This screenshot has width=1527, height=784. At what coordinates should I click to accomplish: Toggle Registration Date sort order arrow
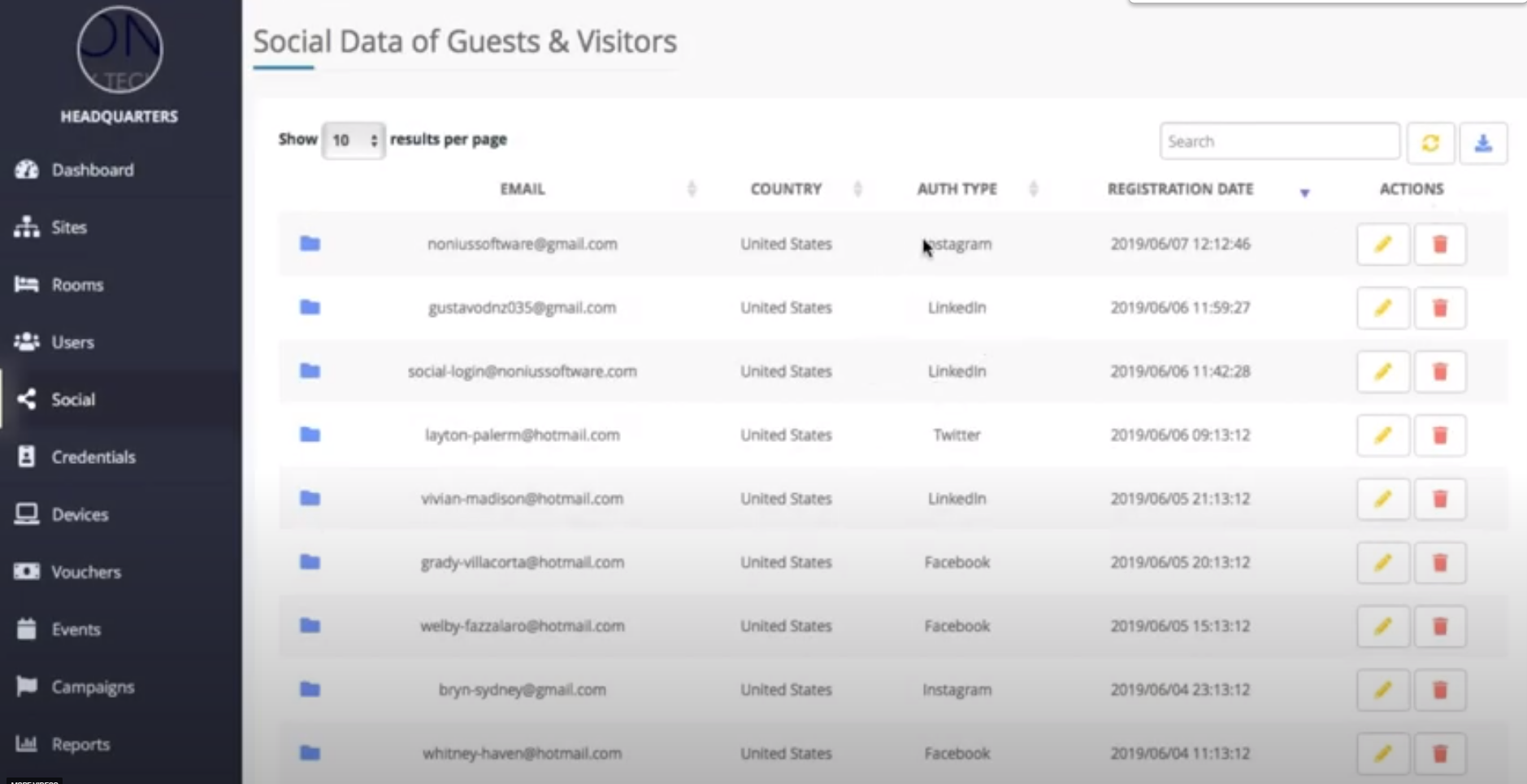pos(1304,192)
